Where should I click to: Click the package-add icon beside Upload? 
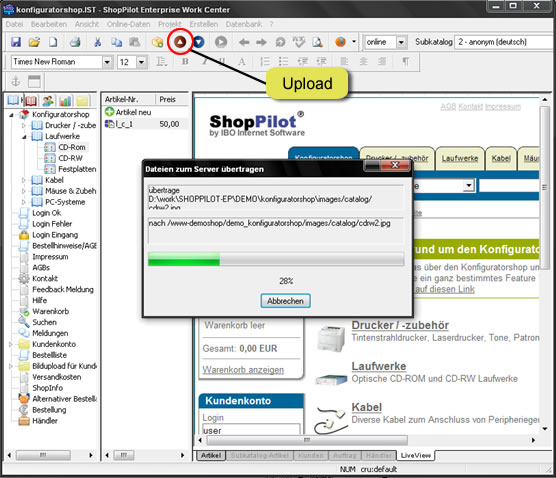[x=157, y=42]
